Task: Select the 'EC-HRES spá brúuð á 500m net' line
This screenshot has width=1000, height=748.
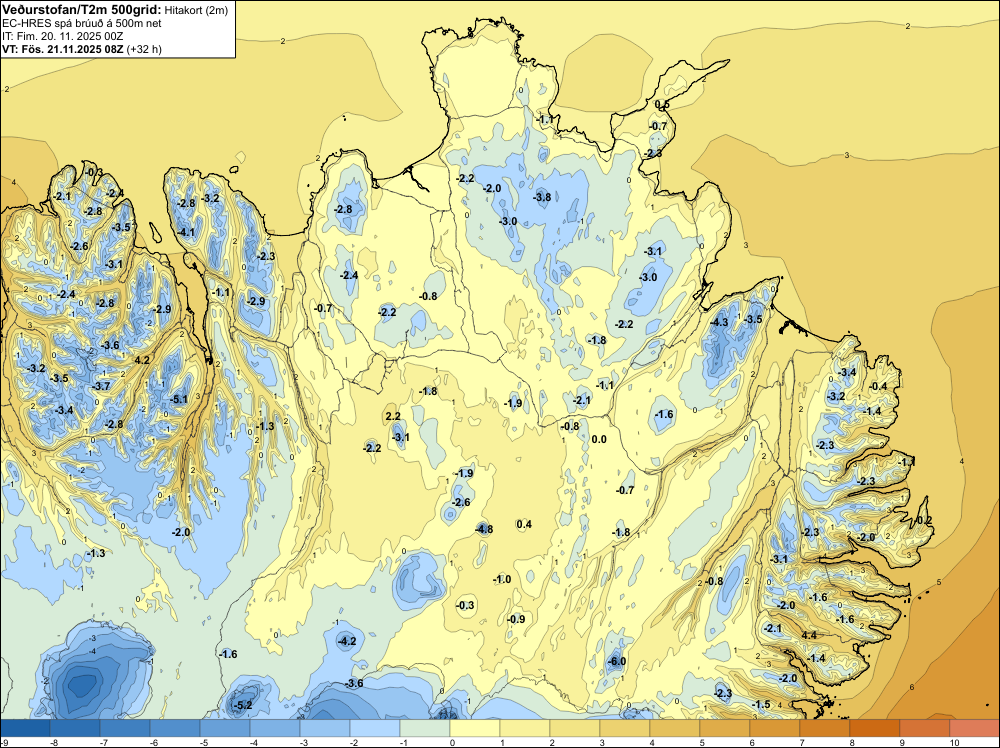Action: 82,23
